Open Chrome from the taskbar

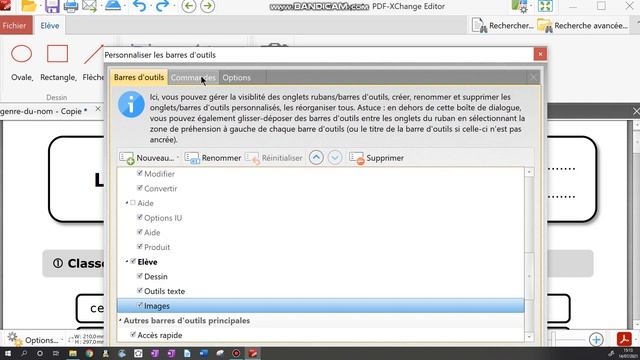coord(89,353)
